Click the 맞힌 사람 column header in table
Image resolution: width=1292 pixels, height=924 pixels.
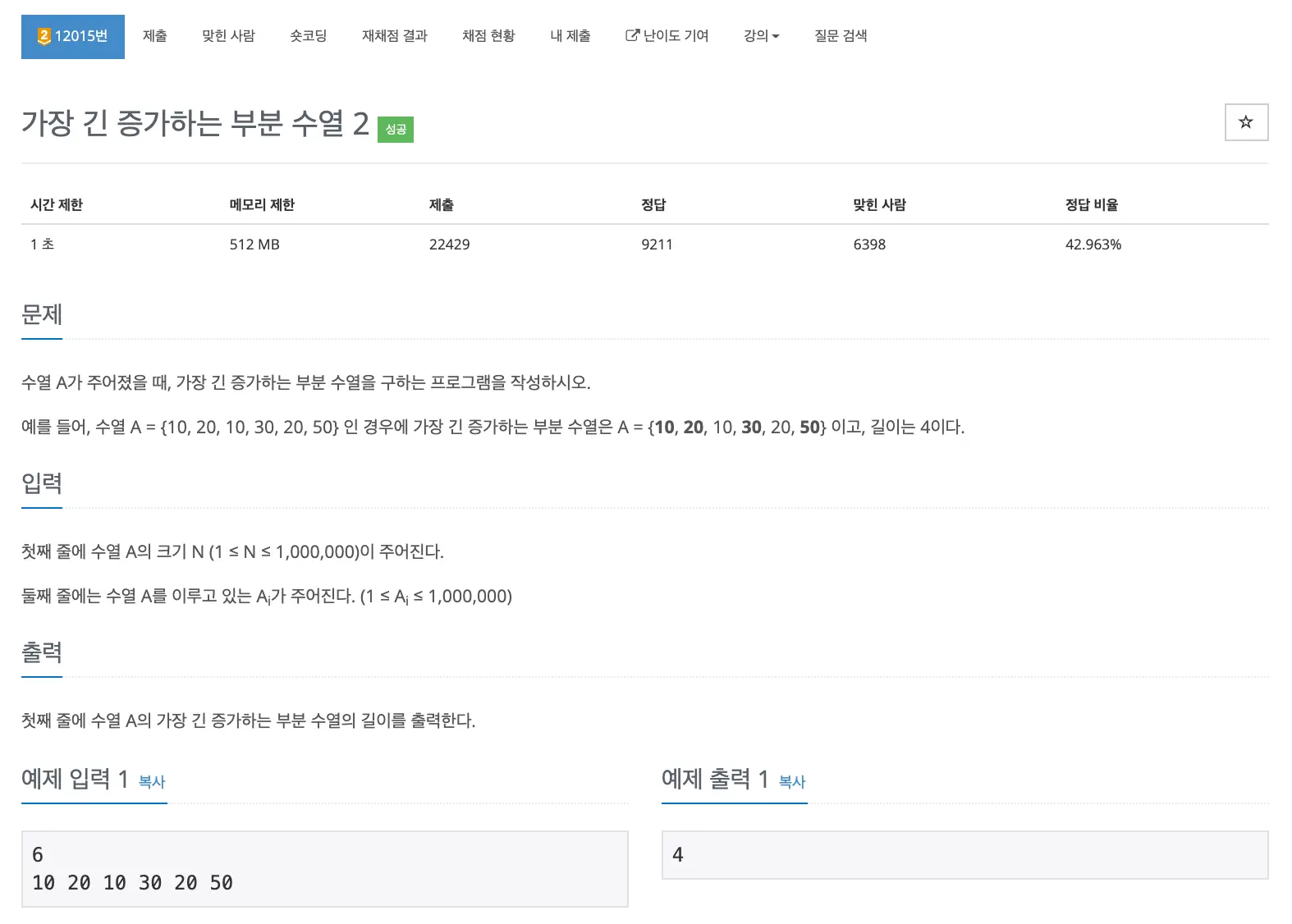(x=879, y=205)
